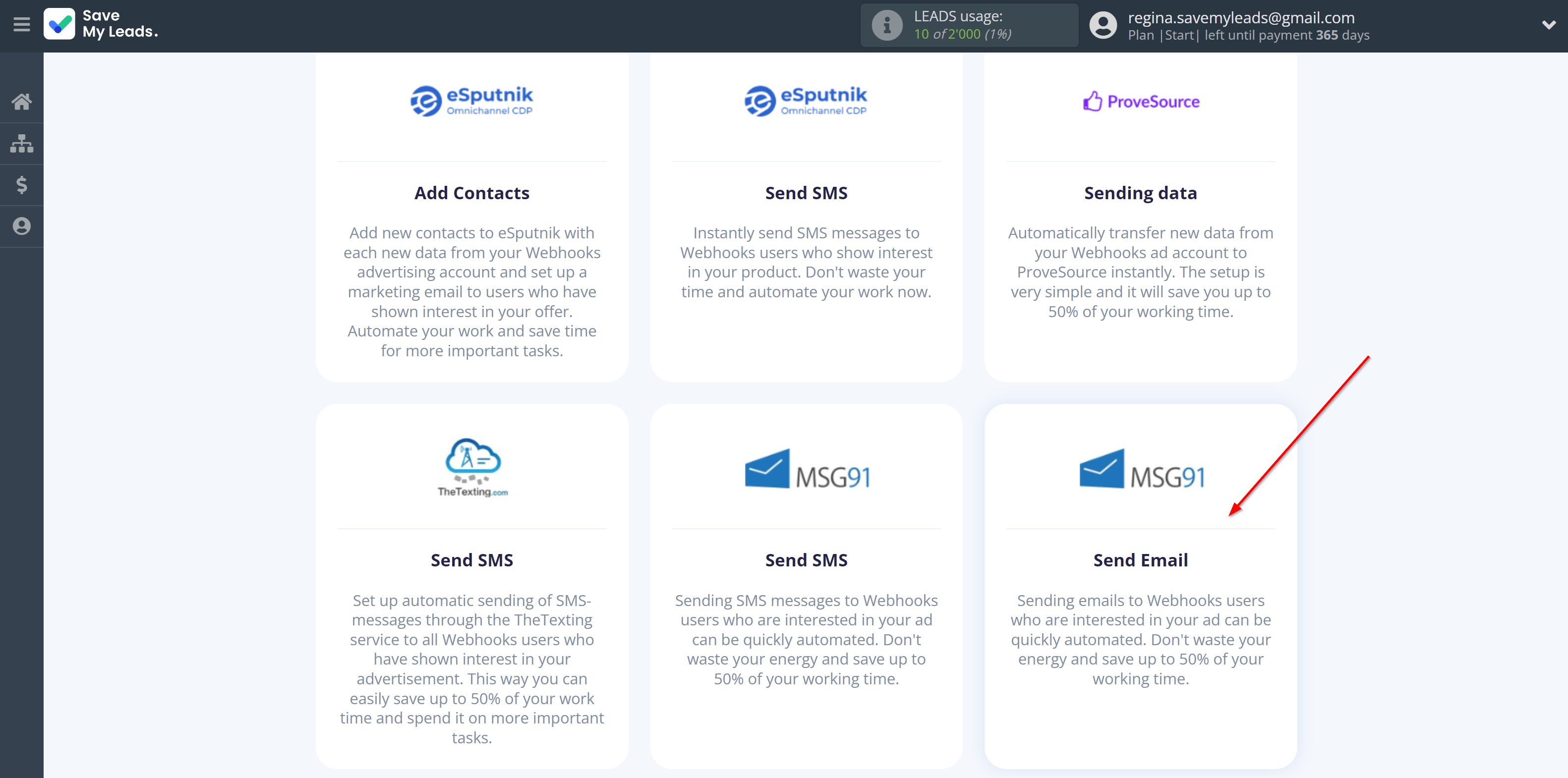Select eSputnik Send SMS title

click(x=806, y=193)
